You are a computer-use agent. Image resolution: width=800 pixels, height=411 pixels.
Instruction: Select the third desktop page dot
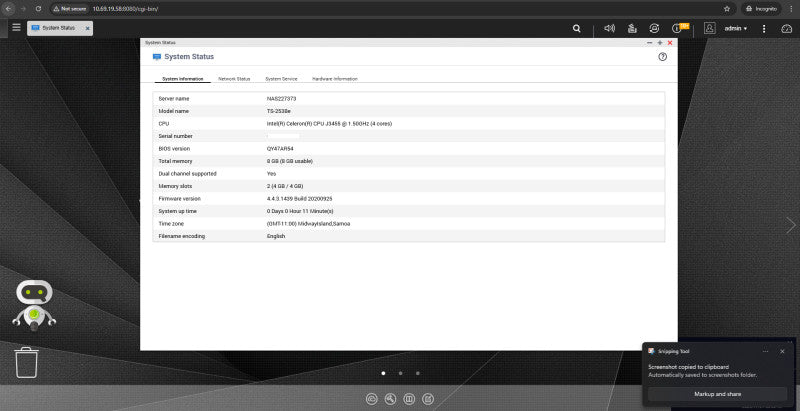417,373
